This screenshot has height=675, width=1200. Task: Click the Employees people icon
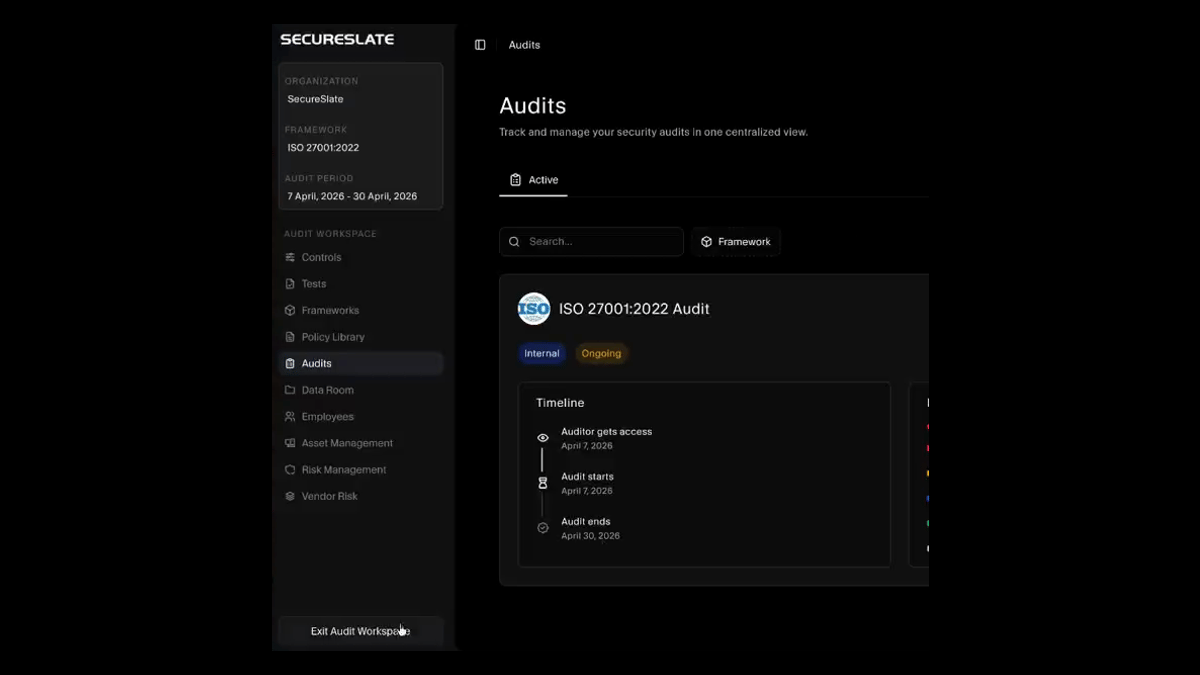(290, 417)
